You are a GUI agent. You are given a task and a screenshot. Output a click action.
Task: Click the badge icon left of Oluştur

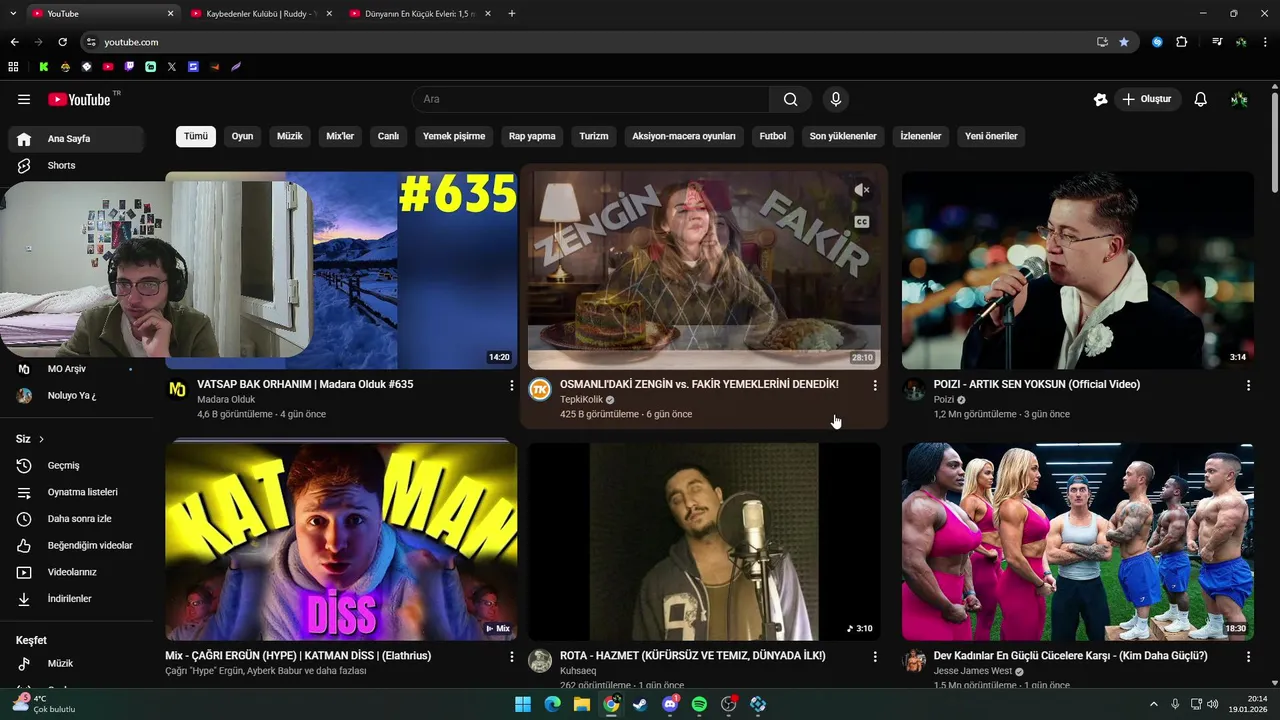click(x=1100, y=99)
